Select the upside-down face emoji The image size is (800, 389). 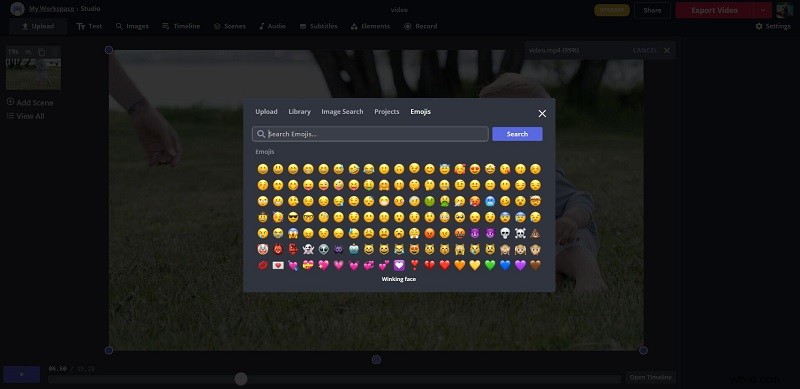pyautogui.click(x=399, y=169)
